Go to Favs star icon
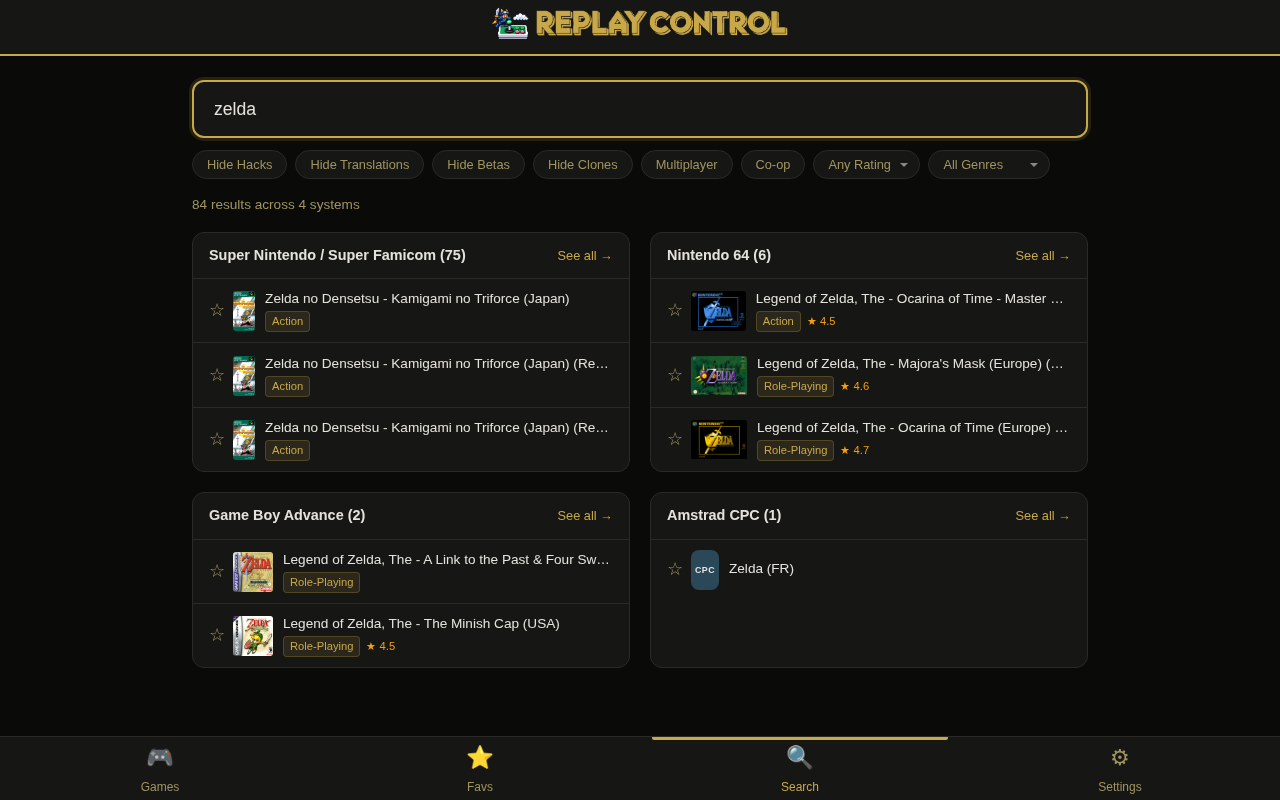The width and height of the screenshot is (1280, 800). click(480, 758)
